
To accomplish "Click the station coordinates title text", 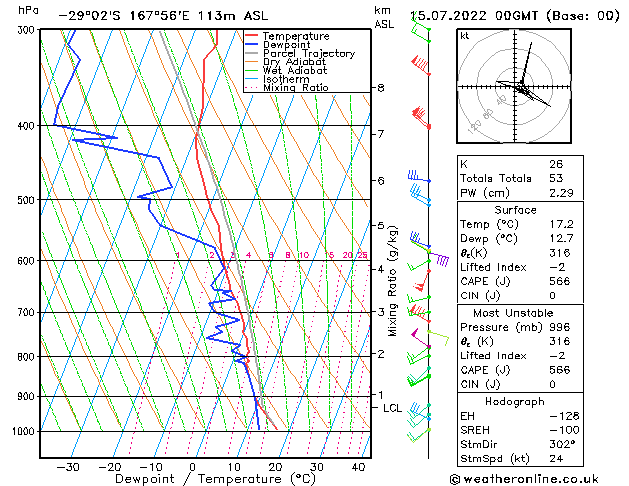I will [x=163, y=16].
